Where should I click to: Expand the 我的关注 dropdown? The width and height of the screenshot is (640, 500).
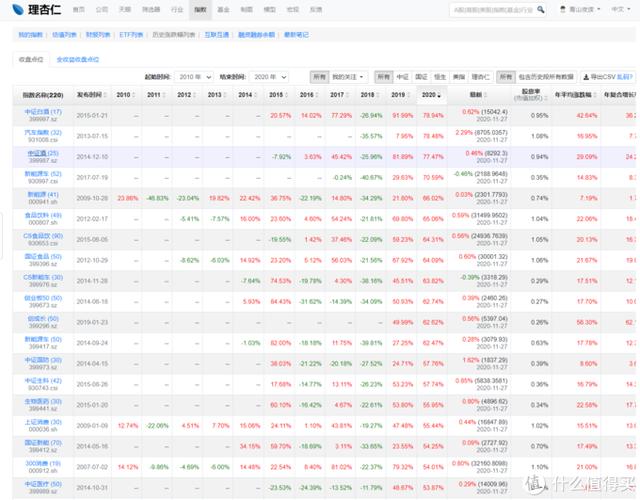[348, 77]
